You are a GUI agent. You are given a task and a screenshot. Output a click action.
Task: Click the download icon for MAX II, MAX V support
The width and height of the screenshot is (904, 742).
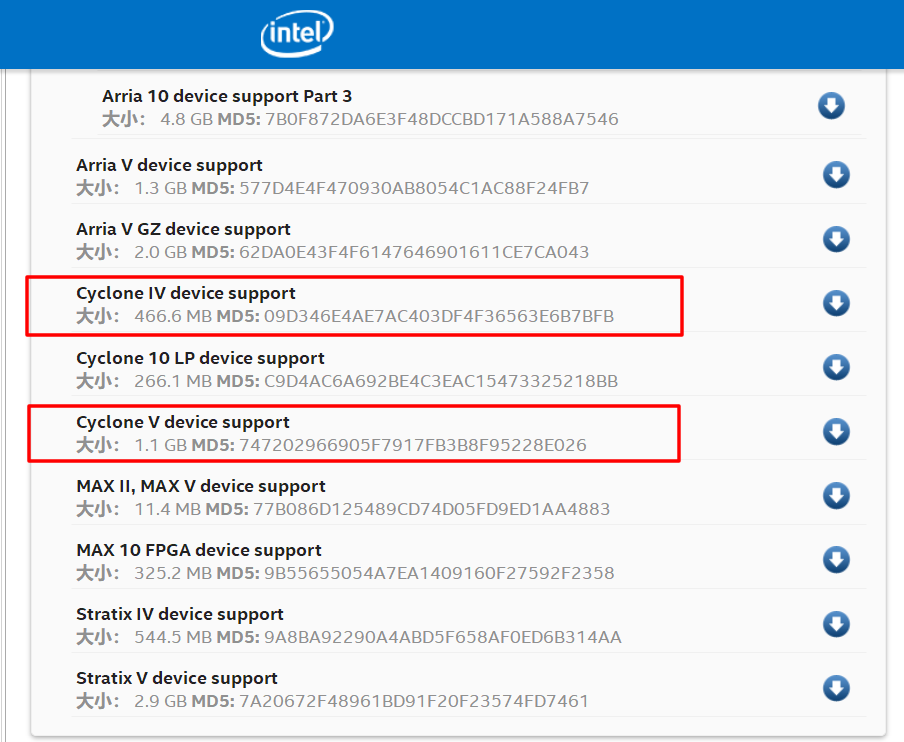[836, 495]
